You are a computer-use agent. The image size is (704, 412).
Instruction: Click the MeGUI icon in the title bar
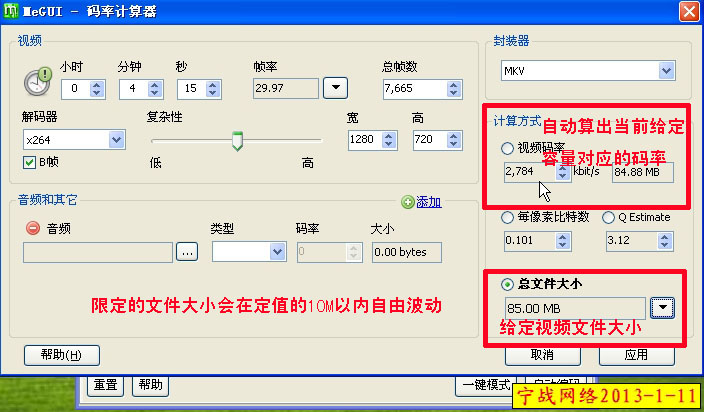(x=11, y=11)
